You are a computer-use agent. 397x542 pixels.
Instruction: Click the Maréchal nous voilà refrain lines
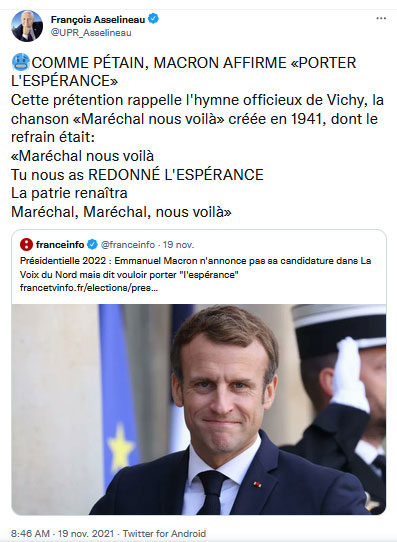[x=137, y=184]
